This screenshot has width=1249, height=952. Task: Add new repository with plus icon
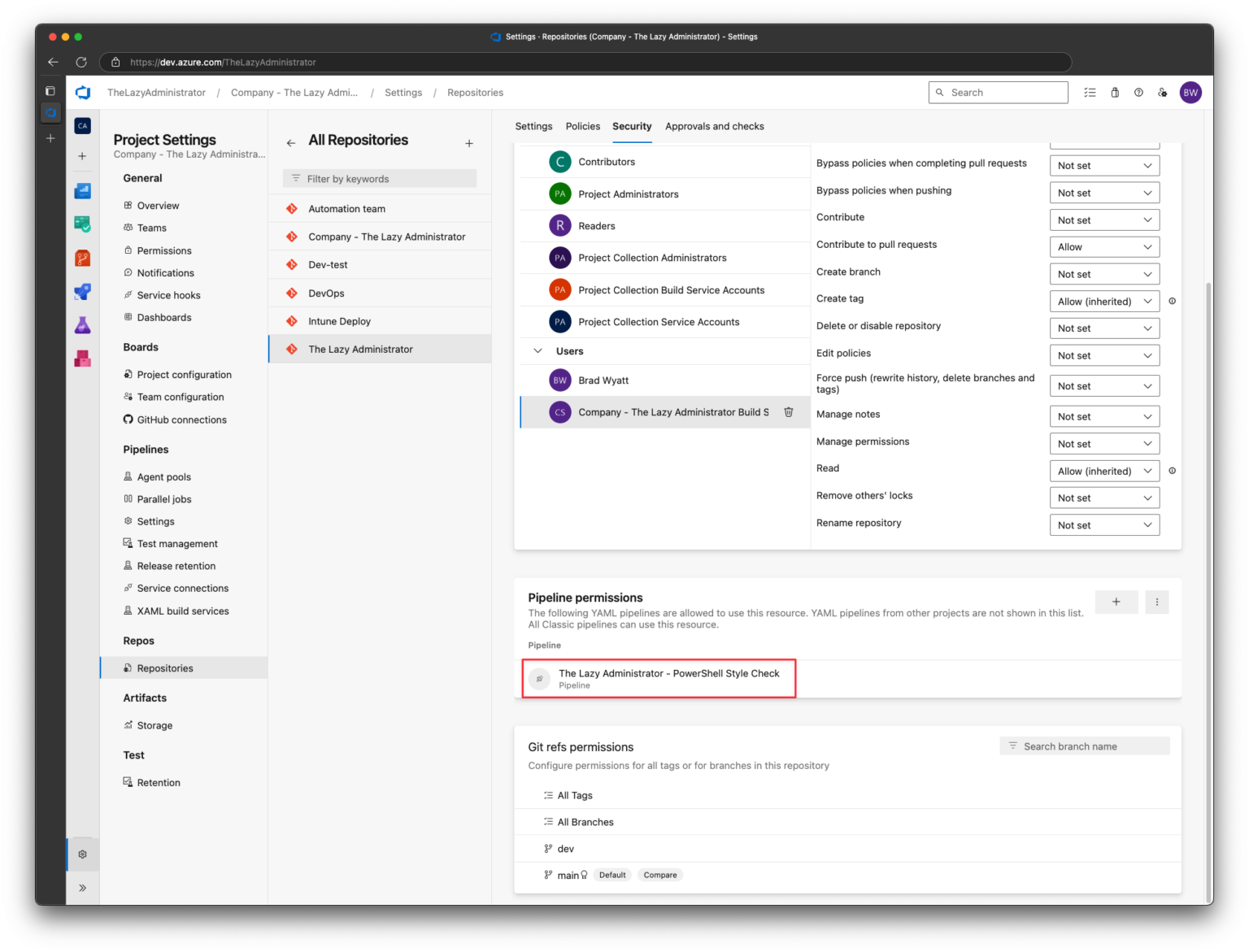coord(469,143)
